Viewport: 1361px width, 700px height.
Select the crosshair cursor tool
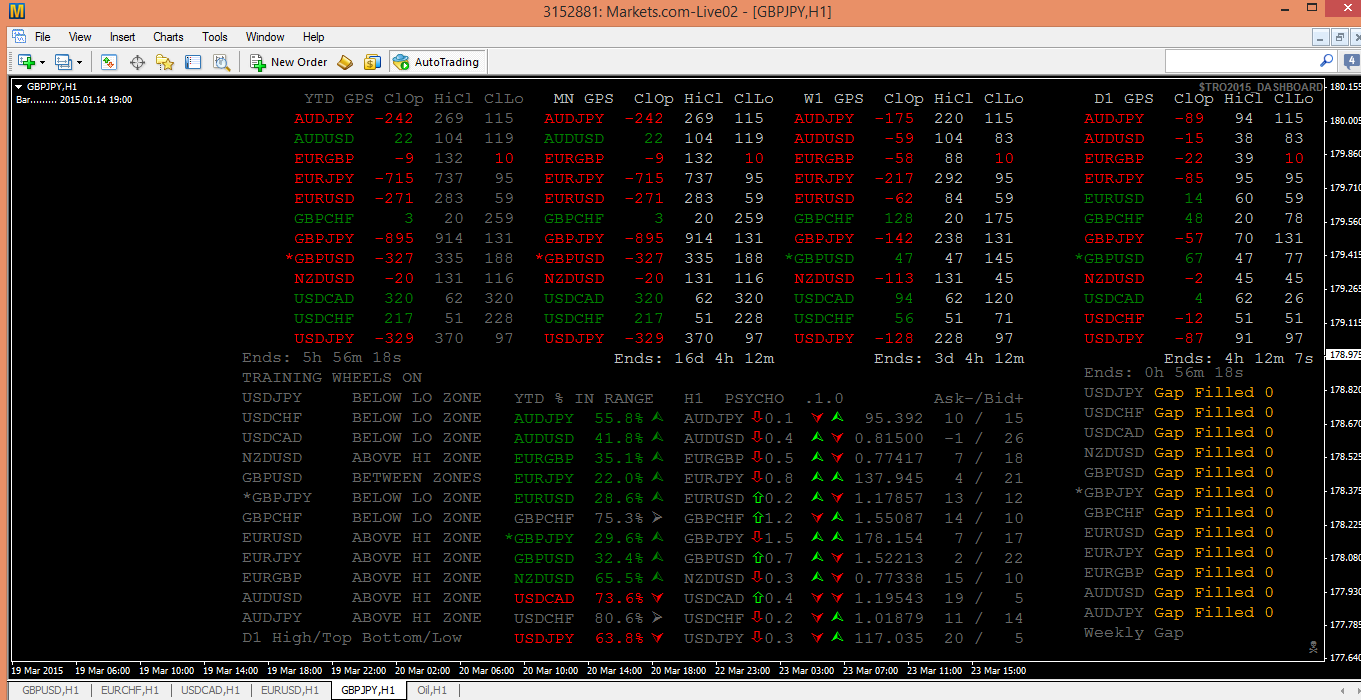pos(137,61)
